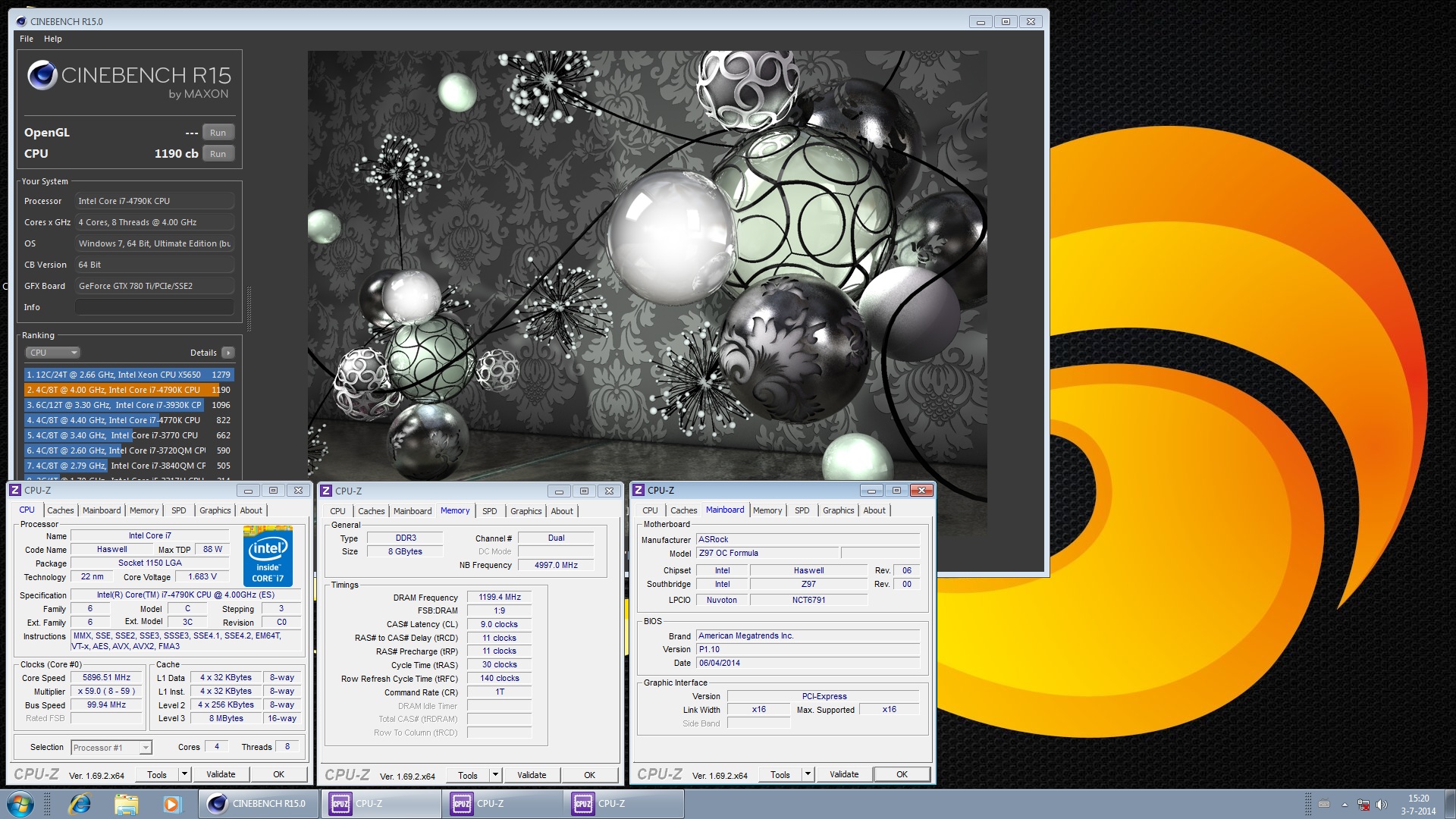Screen dimensions: 1456x819
Task: Open Graphics tab in the CPU-Z Memory window
Action: tap(526, 511)
